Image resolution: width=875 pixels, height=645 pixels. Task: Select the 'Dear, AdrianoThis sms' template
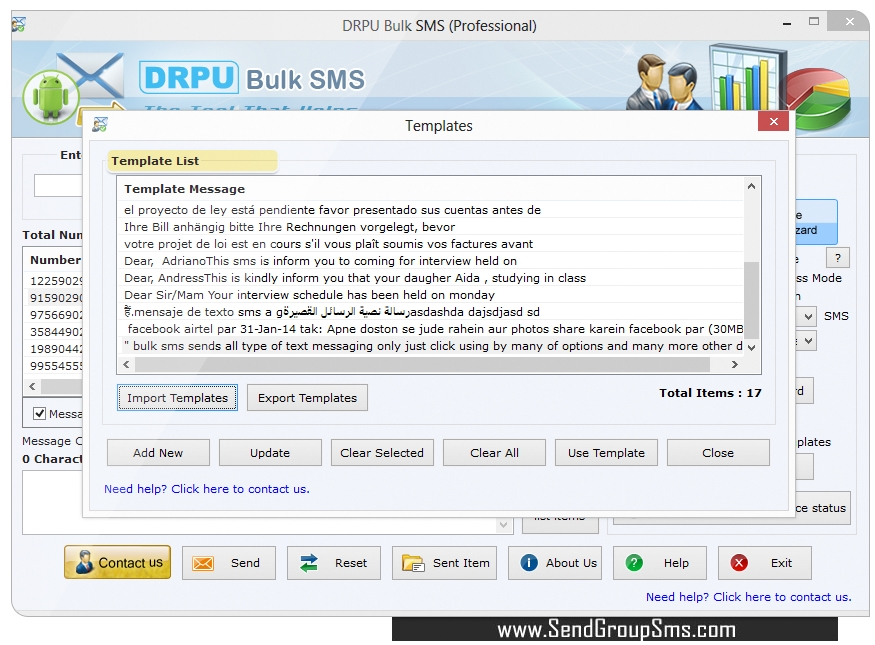(430, 261)
